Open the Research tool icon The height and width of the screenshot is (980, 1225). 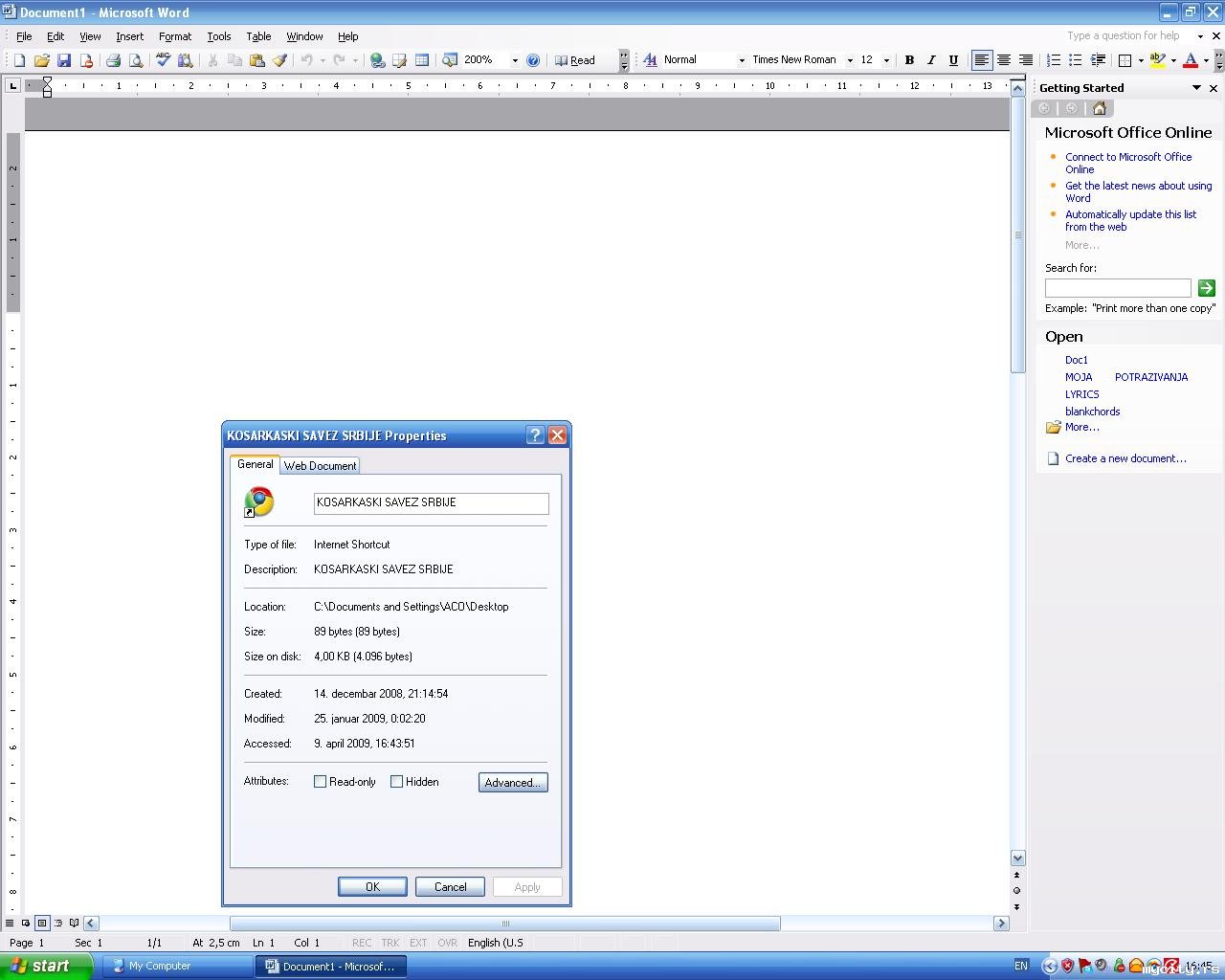click(x=186, y=60)
